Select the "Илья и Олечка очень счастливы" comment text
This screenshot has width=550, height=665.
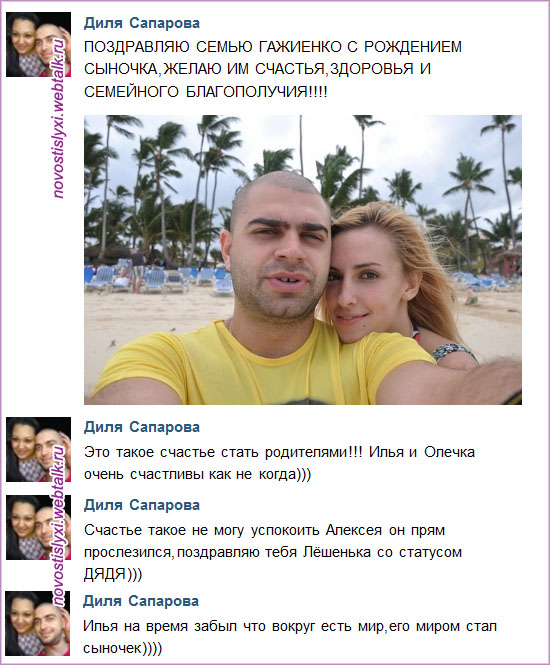279,463
